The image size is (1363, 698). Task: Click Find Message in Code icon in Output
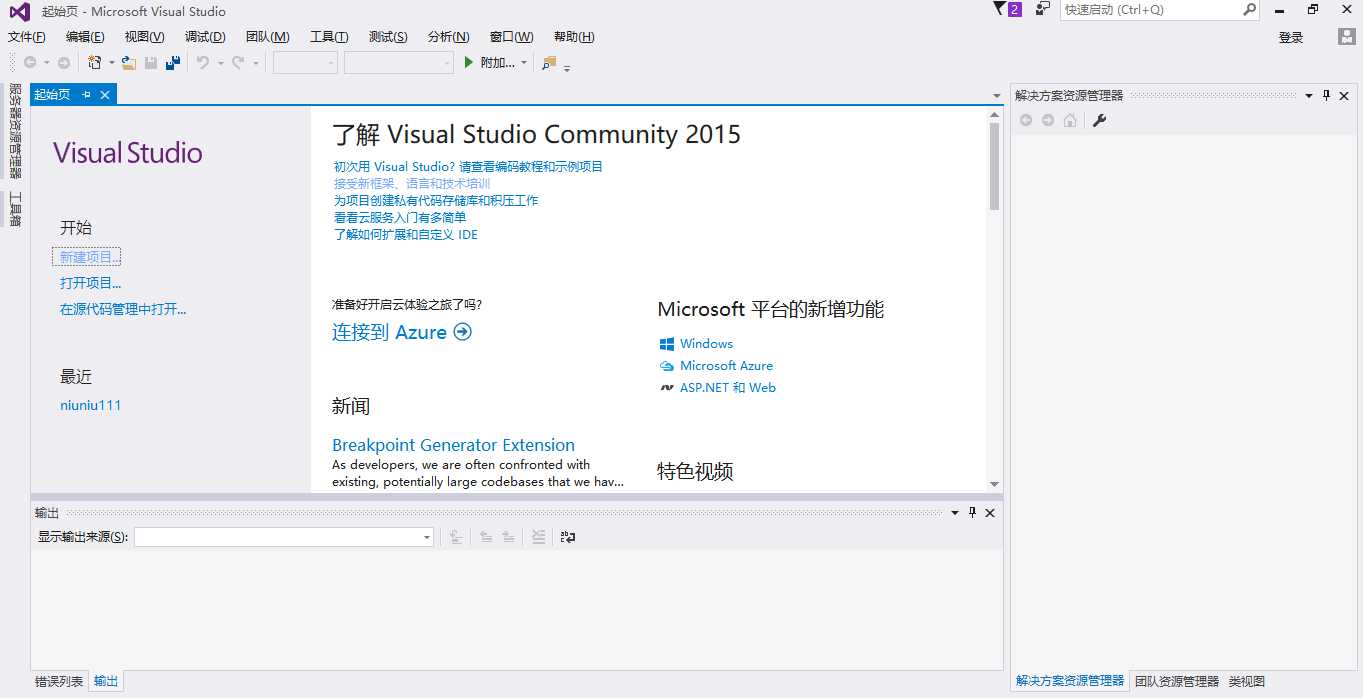[x=456, y=537]
